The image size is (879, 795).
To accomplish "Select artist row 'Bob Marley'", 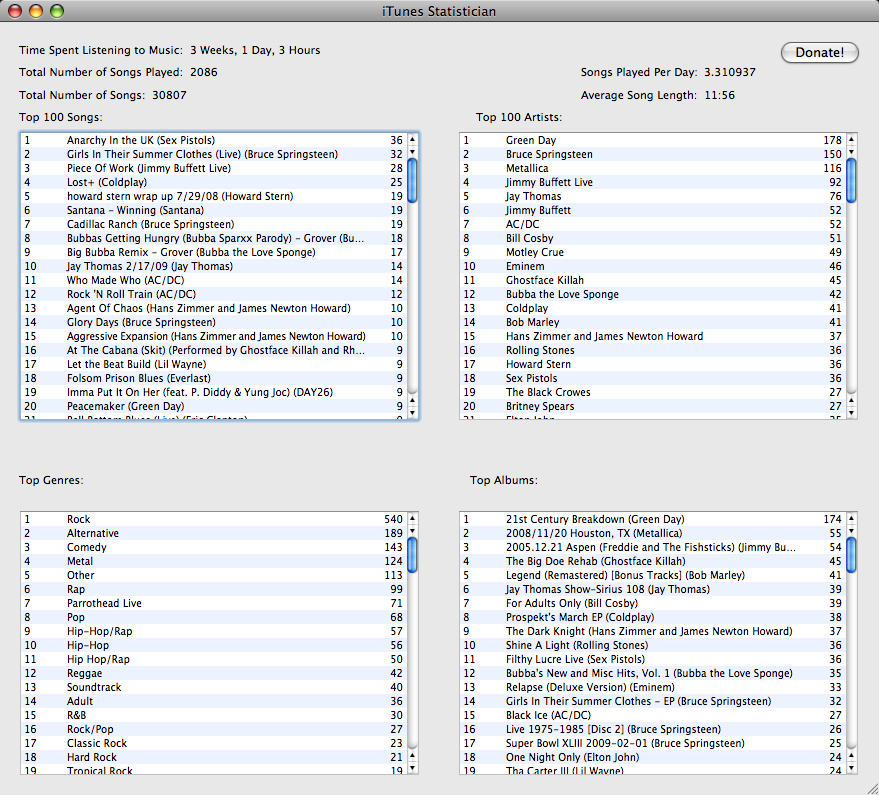I will 653,322.
